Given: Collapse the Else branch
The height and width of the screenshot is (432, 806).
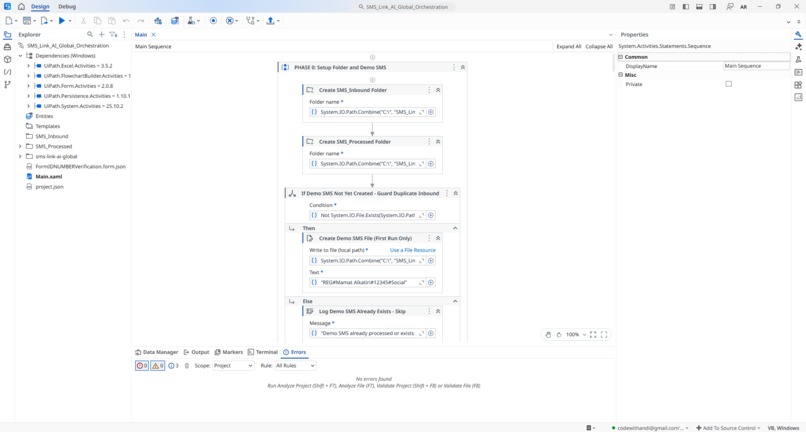Looking at the screenshot, I should (455, 301).
